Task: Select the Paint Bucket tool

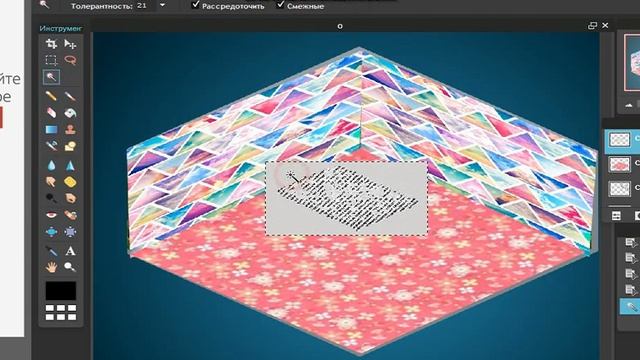Action: (70, 113)
